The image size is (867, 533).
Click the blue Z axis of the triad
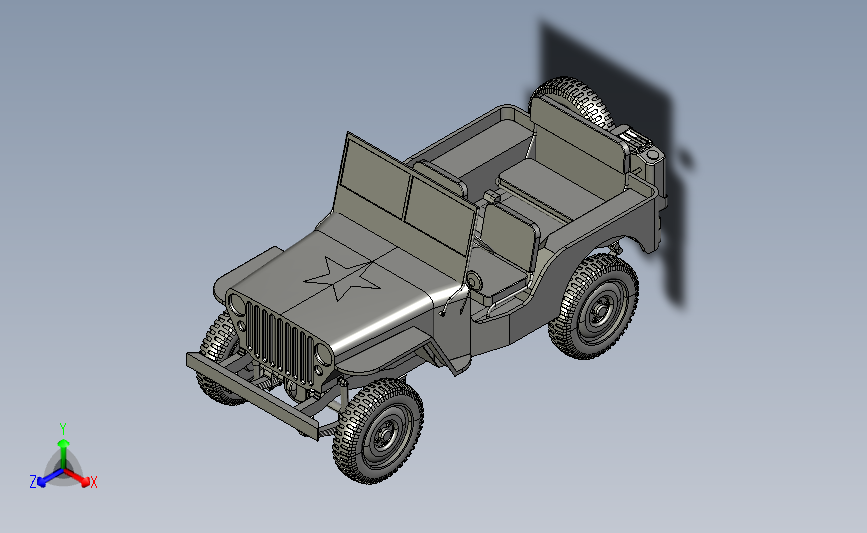click(x=47, y=479)
